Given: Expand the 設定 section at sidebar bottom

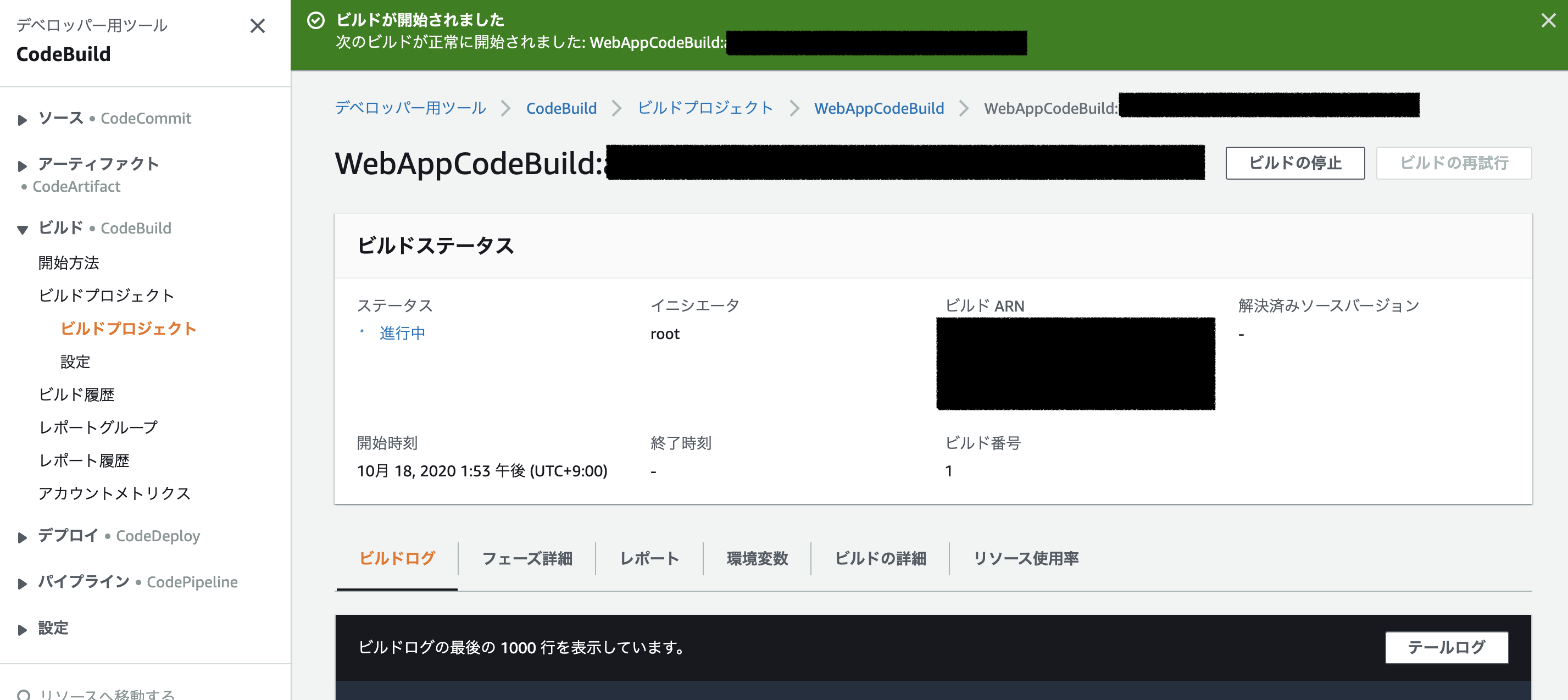Looking at the screenshot, I should pos(23,629).
